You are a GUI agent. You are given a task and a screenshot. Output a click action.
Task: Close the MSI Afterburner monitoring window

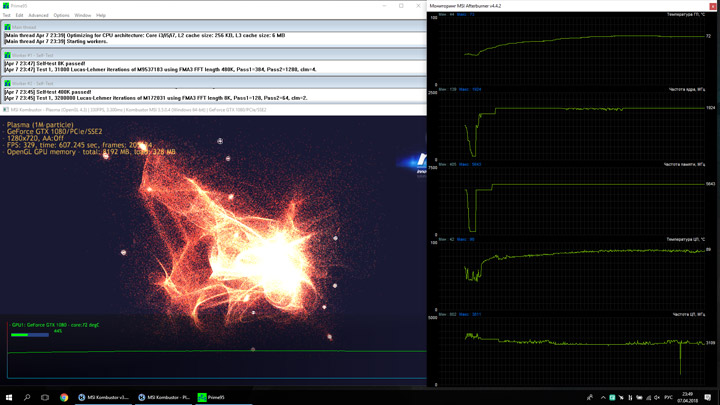713,6
